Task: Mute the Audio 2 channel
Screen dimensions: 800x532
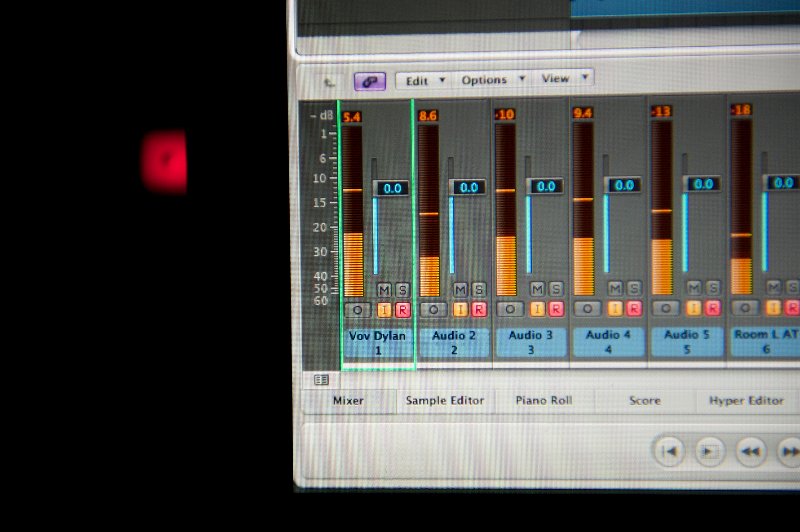Action: point(460,290)
